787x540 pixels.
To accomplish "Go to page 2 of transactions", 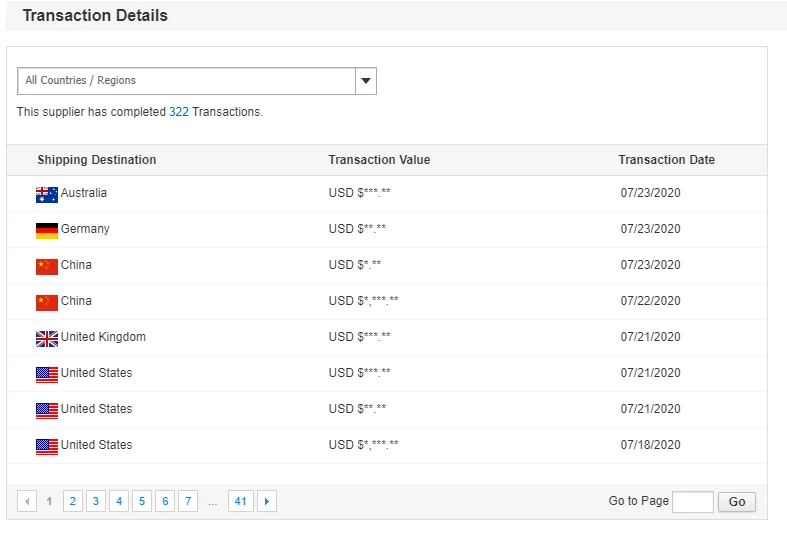I will (x=73, y=502).
